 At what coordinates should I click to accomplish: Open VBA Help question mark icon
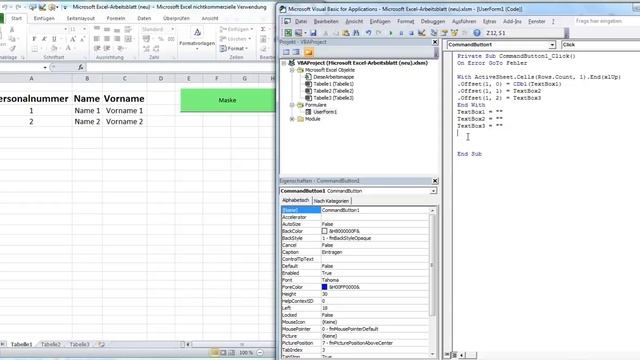(477, 33)
